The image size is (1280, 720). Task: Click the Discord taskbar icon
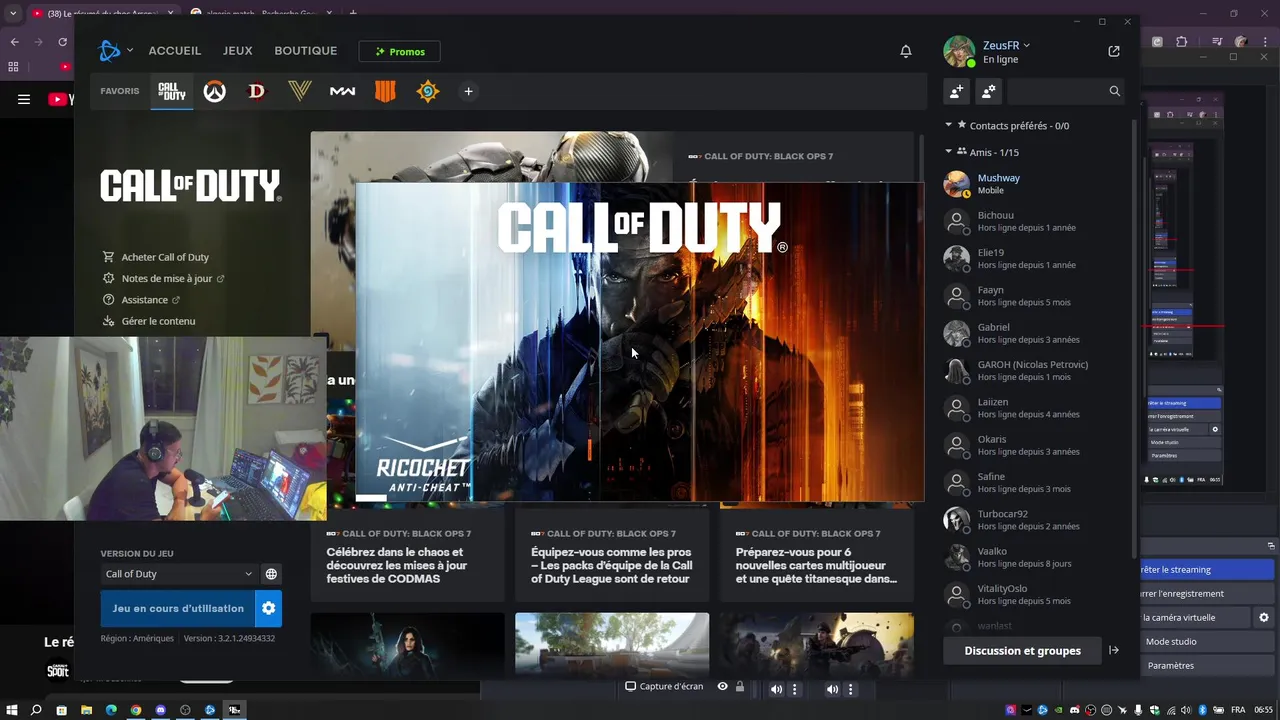(x=160, y=710)
